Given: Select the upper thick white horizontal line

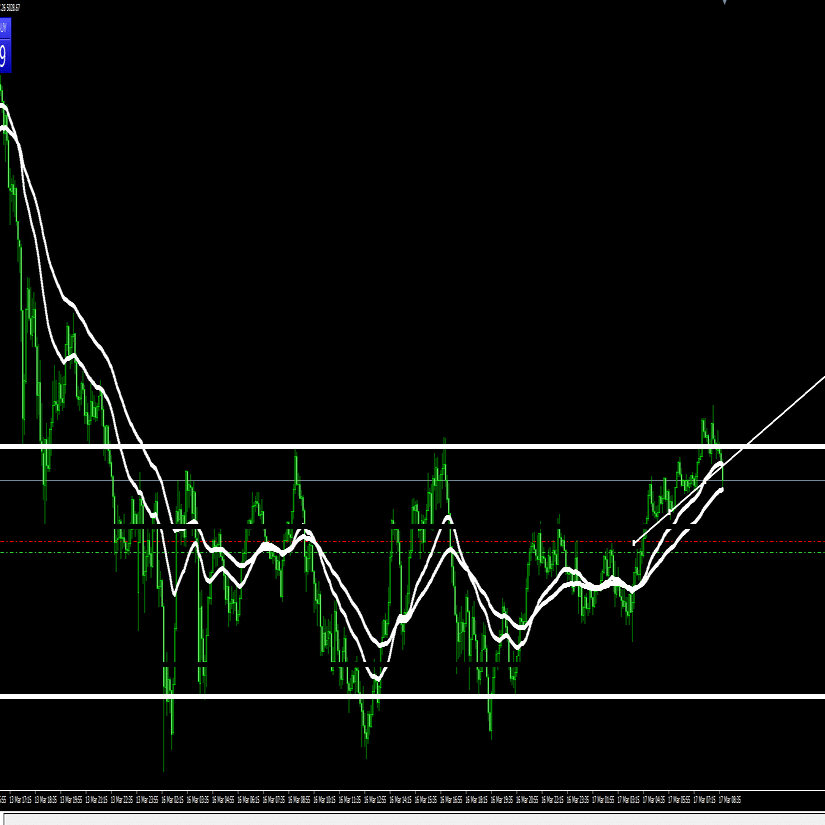Looking at the screenshot, I should pyautogui.click(x=412, y=446).
